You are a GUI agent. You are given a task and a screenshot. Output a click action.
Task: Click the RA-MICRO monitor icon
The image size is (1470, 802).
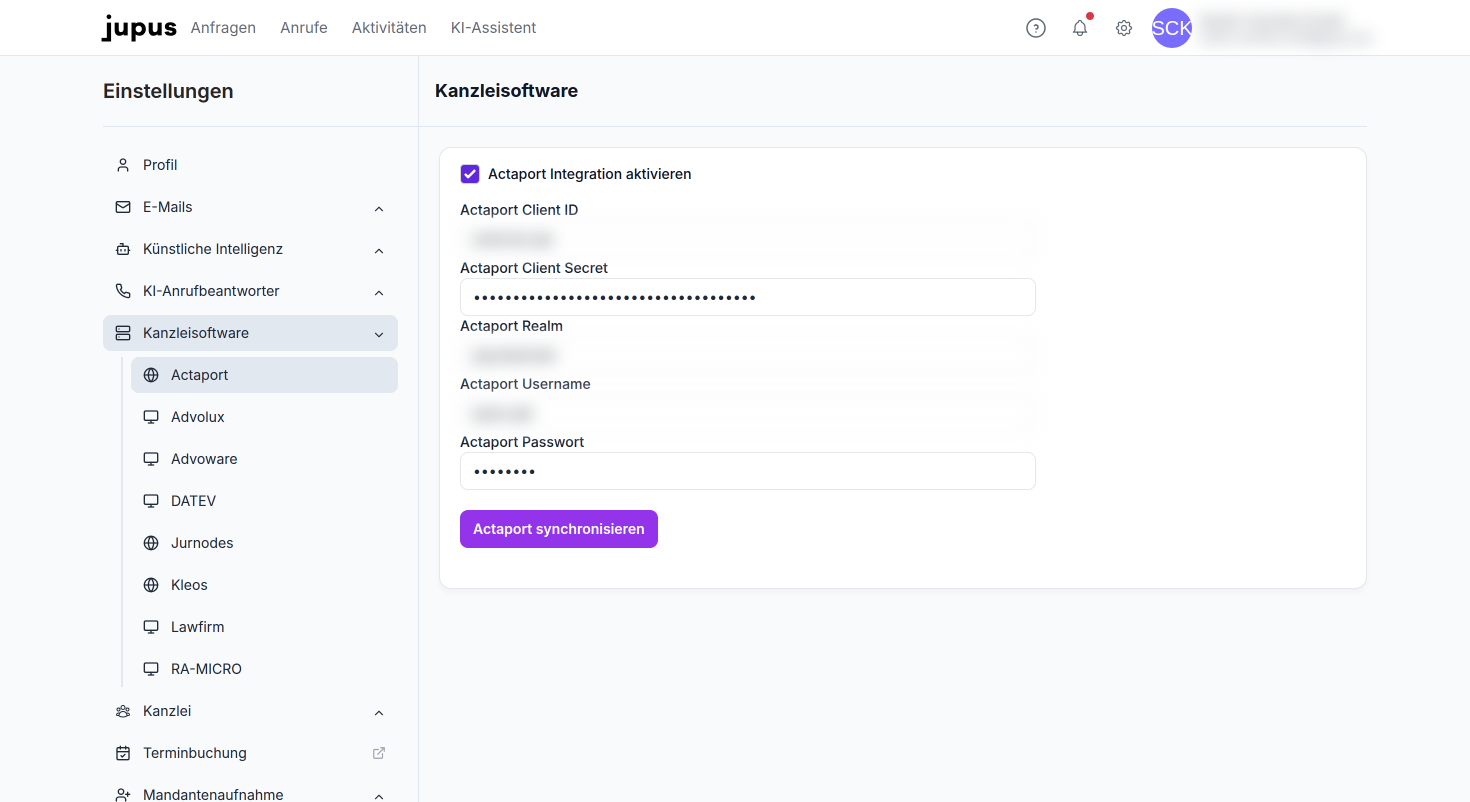pyautogui.click(x=151, y=669)
